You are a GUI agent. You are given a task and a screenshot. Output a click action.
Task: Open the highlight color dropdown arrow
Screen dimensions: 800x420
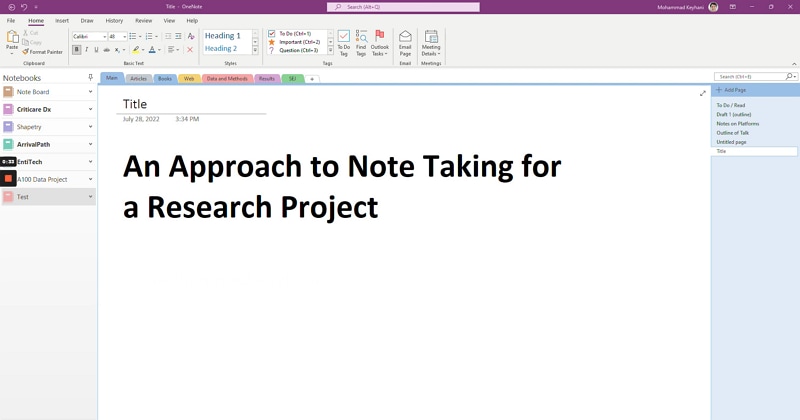pos(143,50)
